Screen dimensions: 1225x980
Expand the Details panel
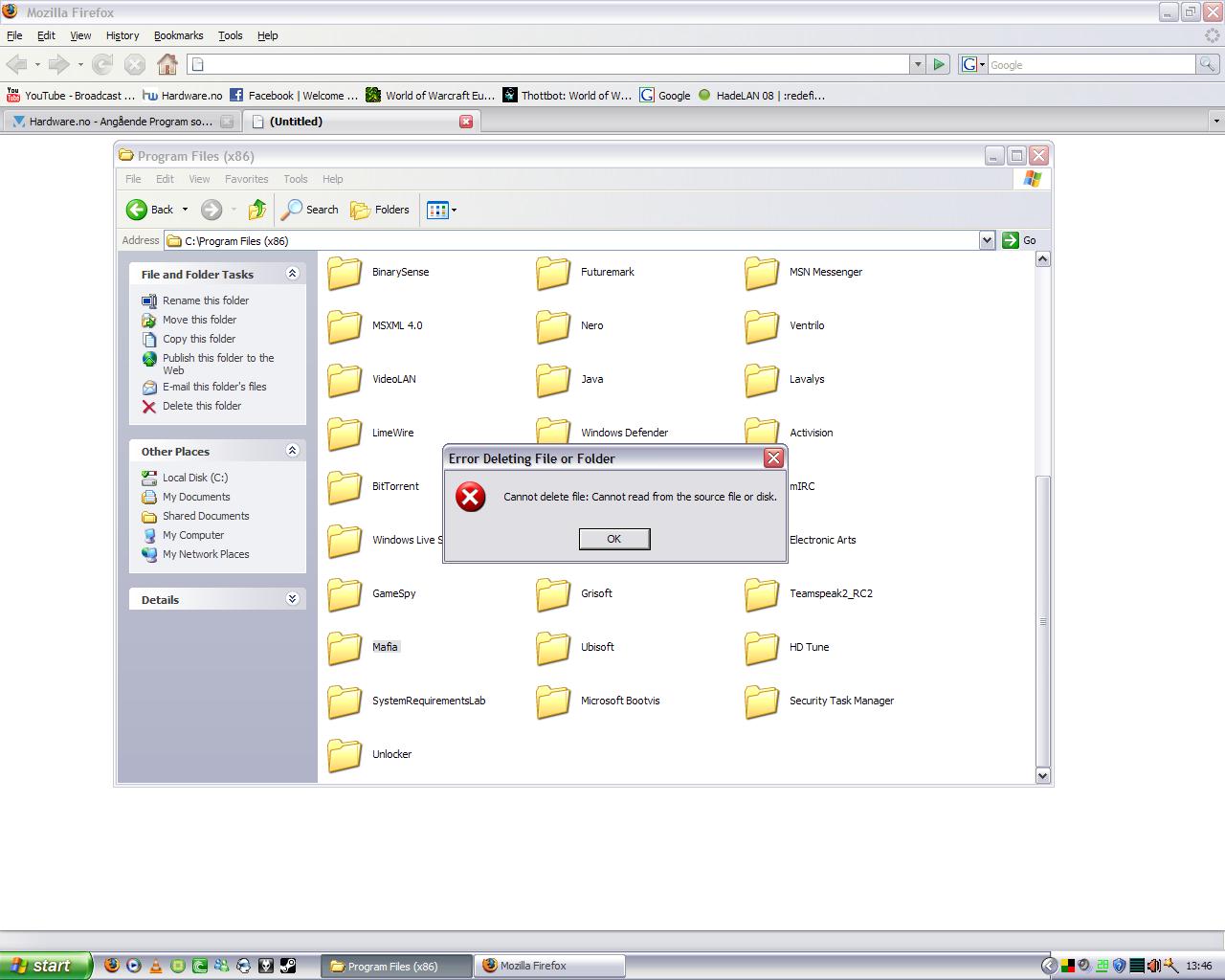coord(293,599)
